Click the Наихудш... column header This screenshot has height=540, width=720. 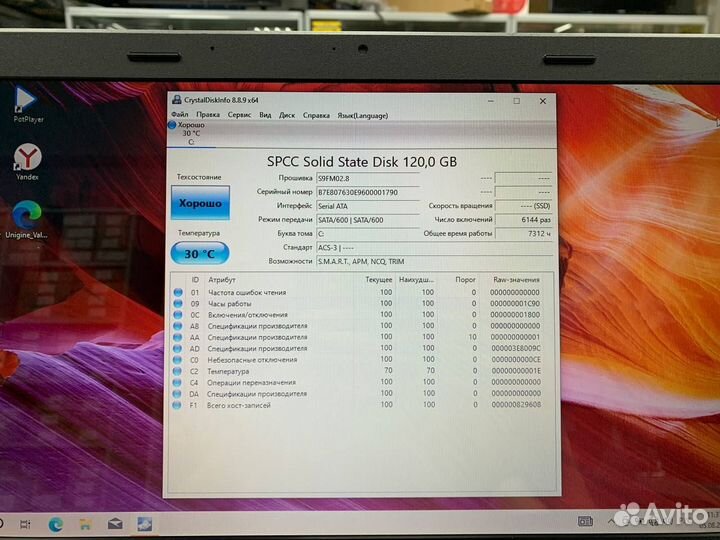(x=416, y=280)
